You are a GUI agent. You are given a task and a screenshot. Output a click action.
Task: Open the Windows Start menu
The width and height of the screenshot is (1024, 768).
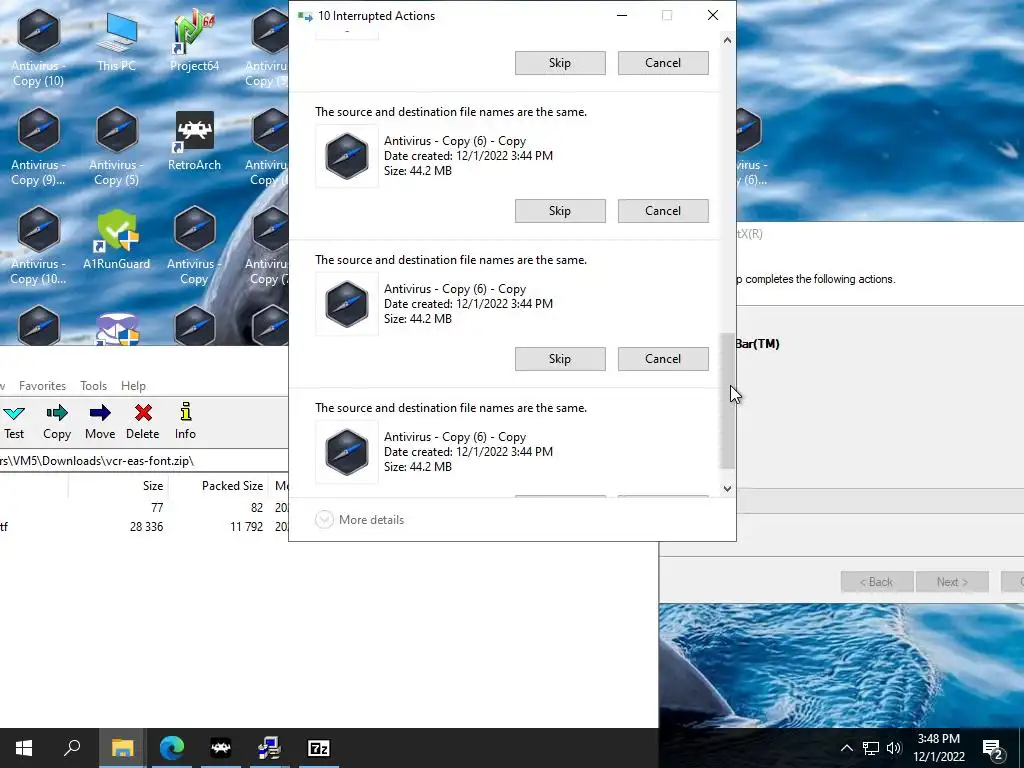(x=24, y=748)
